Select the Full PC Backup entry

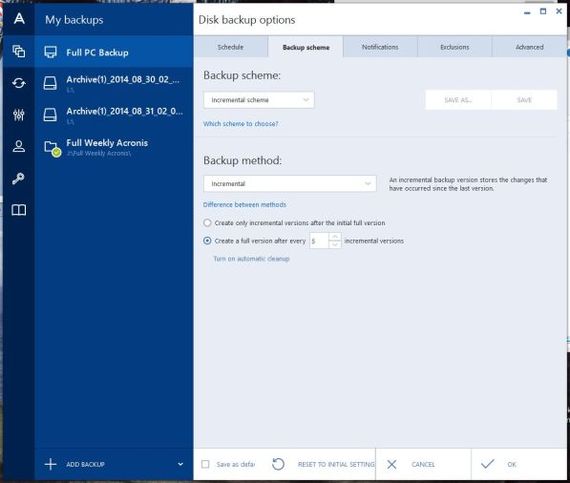tap(114, 52)
